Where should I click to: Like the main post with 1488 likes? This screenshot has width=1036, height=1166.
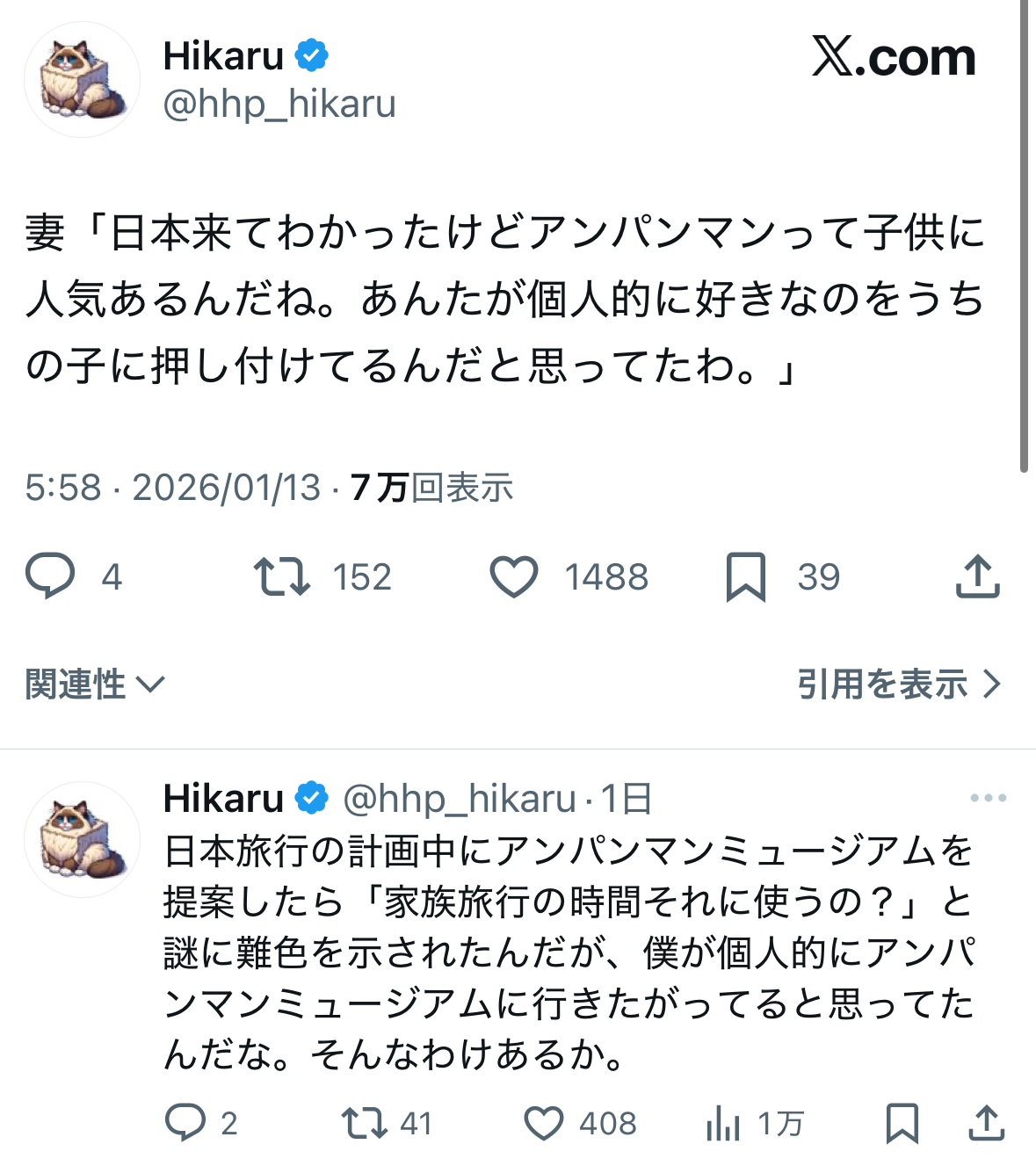(x=514, y=577)
